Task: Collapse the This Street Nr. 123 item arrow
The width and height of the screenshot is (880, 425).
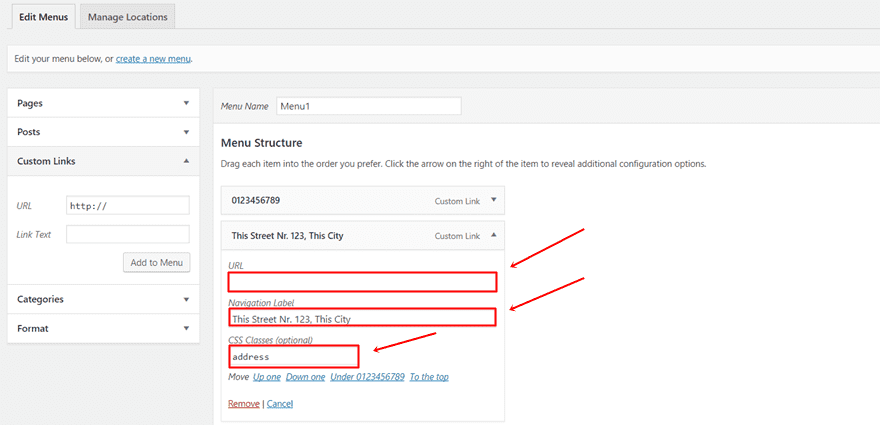Action: pyautogui.click(x=492, y=236)
